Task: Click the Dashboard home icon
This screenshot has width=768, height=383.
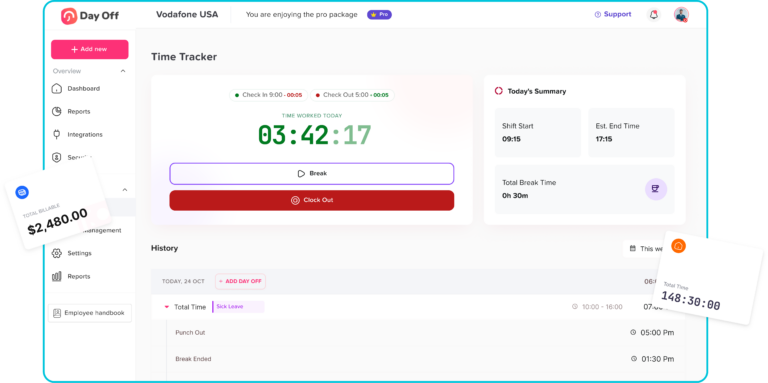Action: click(57, 89)
